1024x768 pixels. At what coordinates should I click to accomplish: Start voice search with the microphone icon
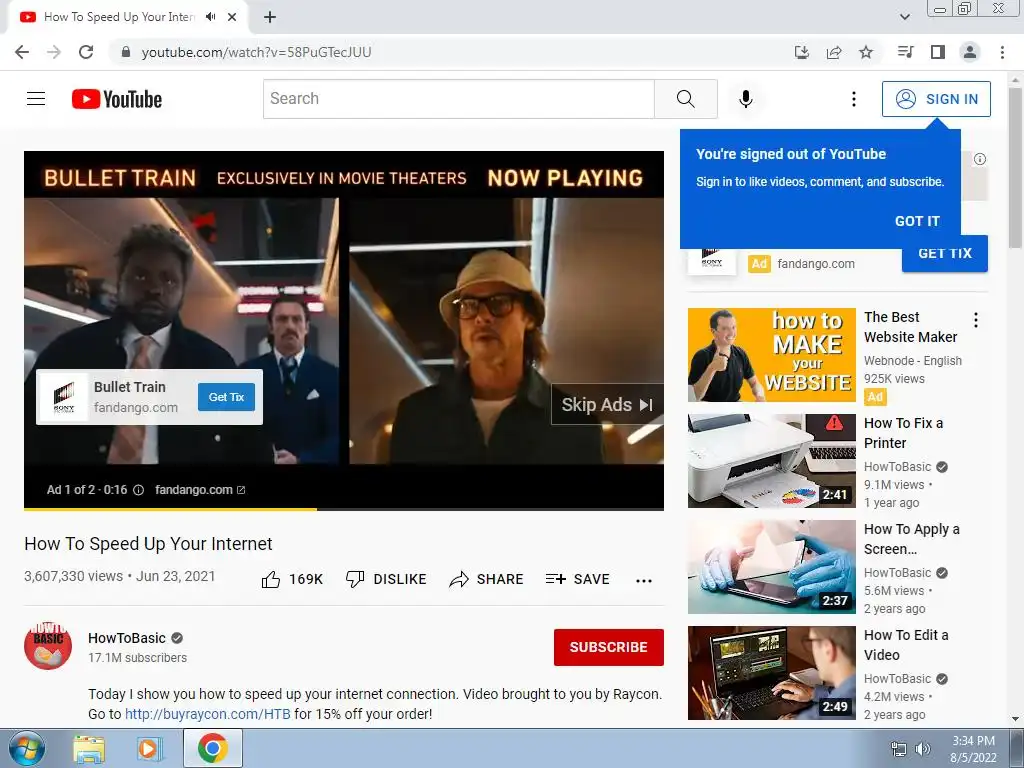coord(745,99)
